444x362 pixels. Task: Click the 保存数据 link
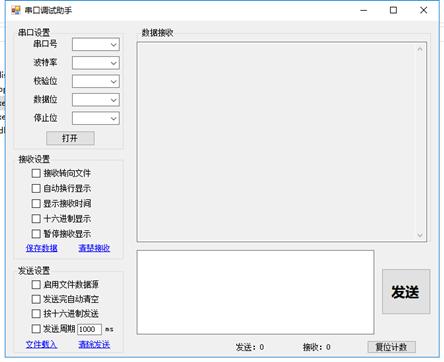(42, 248)
